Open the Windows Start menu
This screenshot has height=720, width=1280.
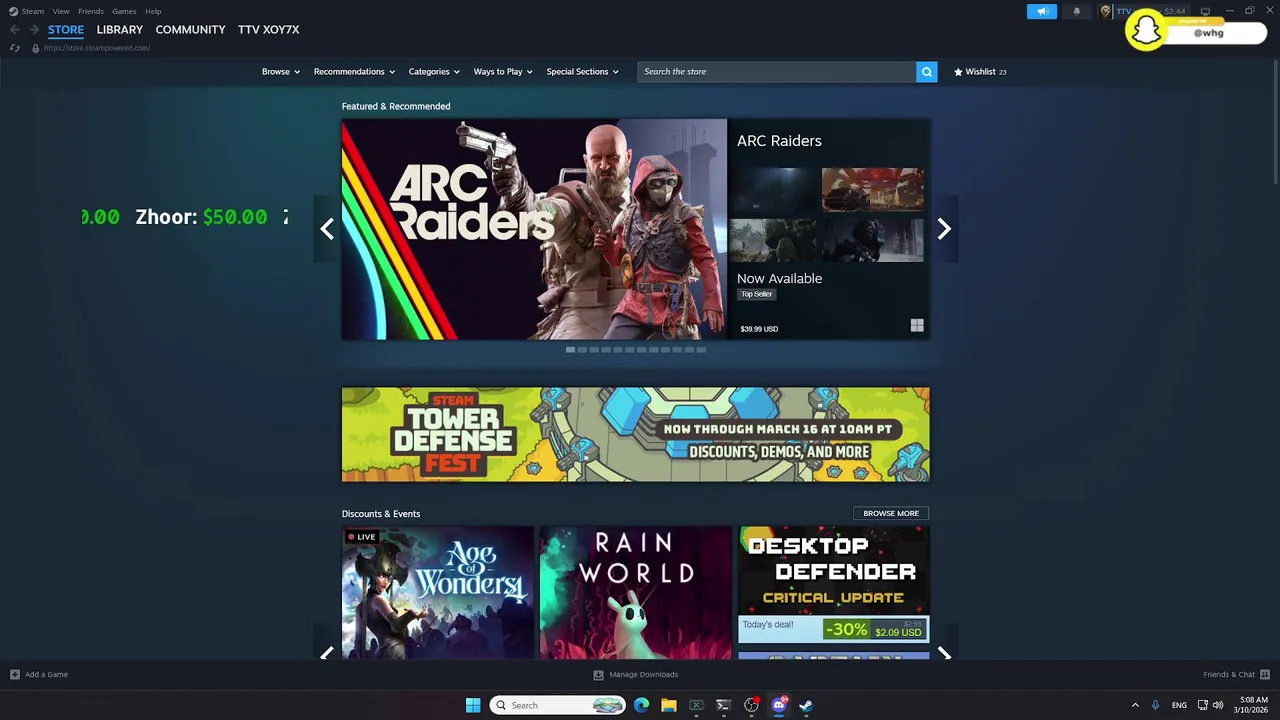(x=473, y=705)
